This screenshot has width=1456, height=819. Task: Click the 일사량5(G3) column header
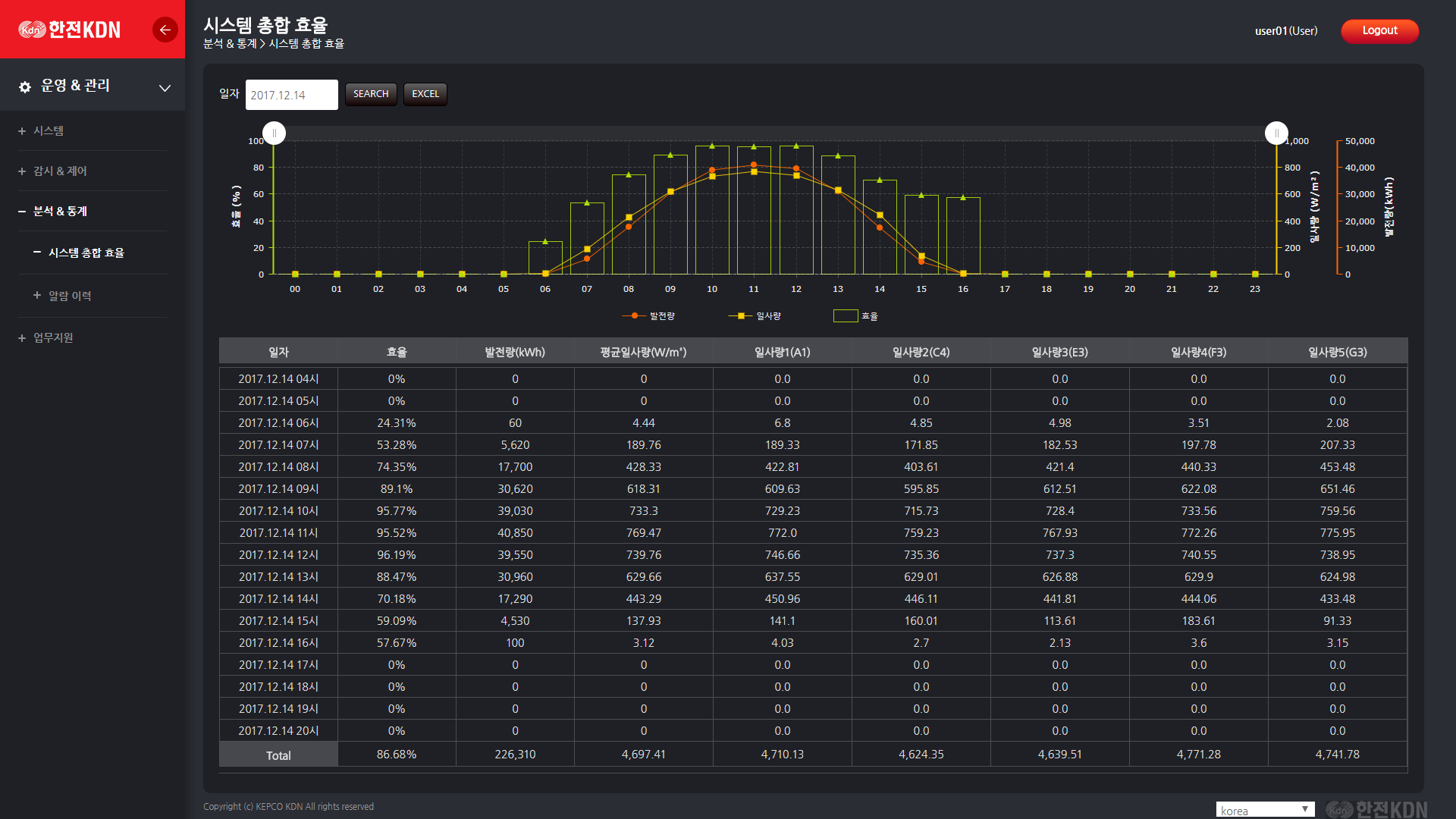1338,352
